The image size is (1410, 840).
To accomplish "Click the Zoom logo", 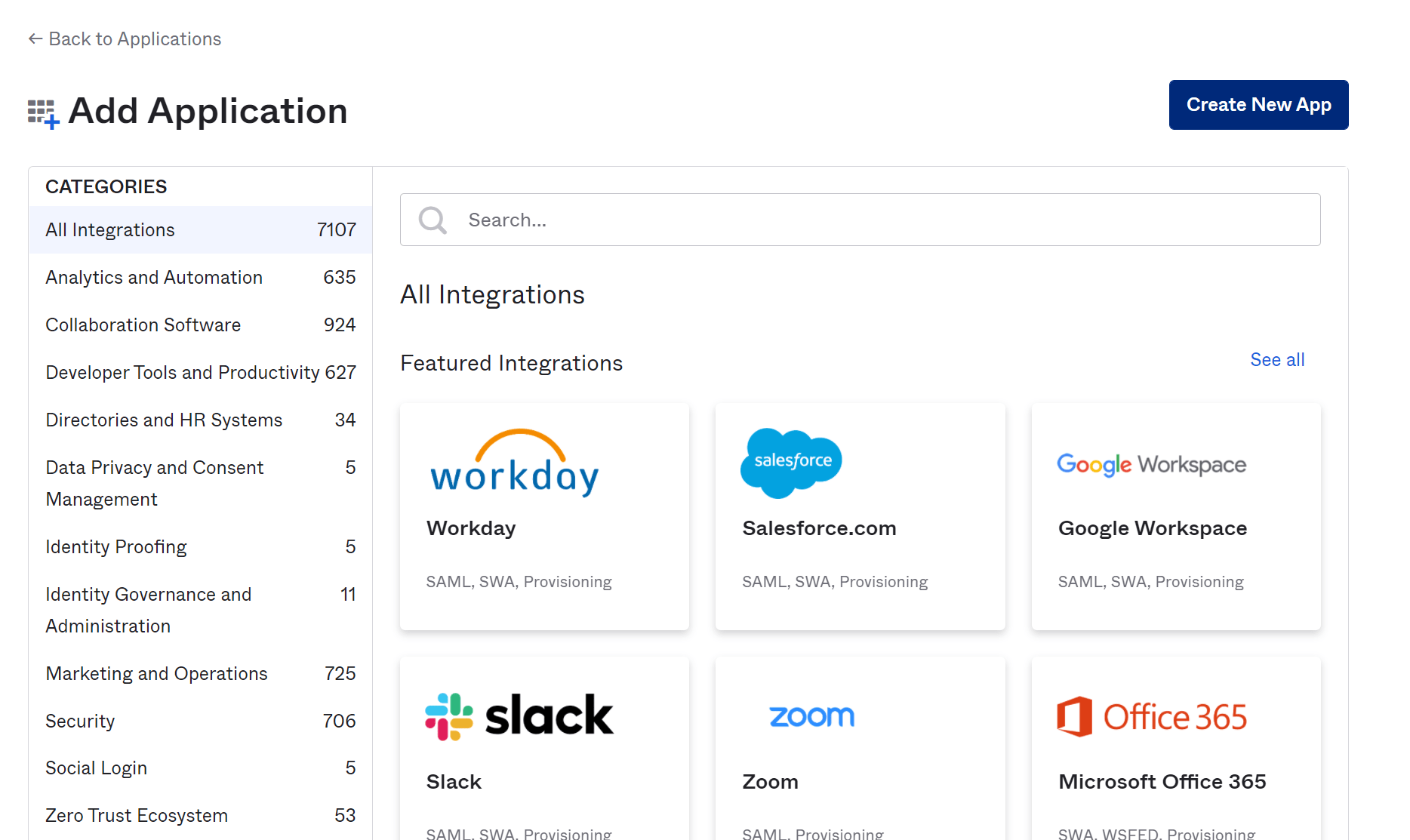I will [x=811, y=716].
